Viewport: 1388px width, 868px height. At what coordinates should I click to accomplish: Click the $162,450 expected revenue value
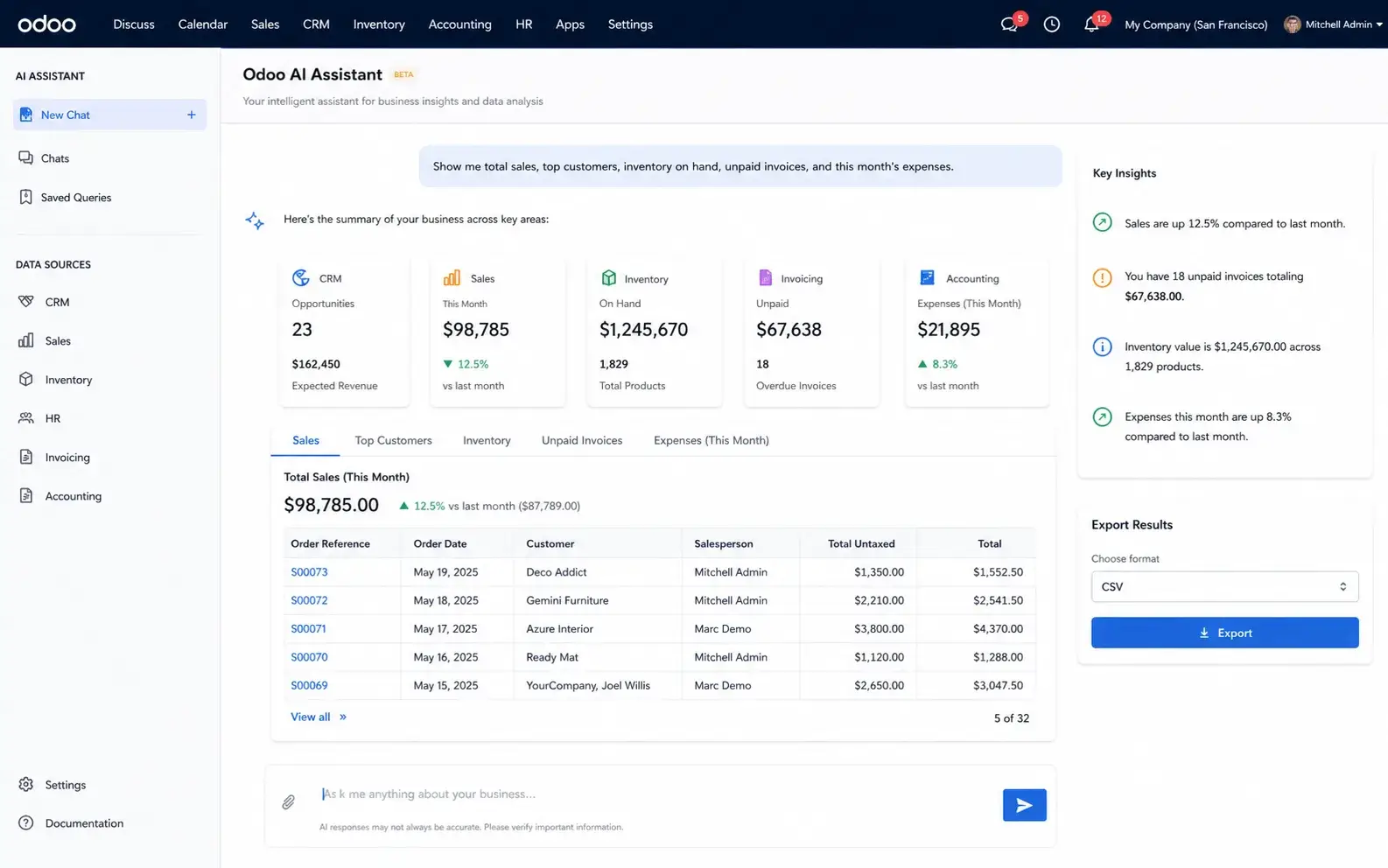click(316, 364)
